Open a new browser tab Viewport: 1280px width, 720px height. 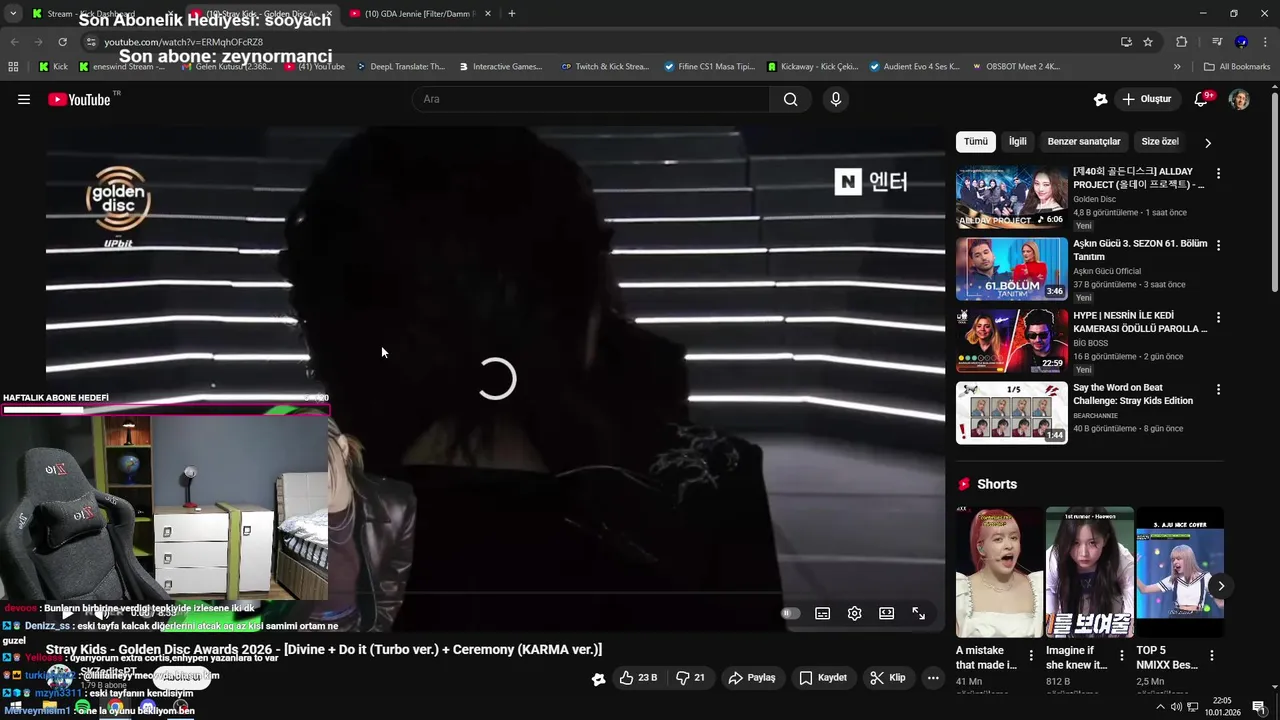(x=512, y=14)
